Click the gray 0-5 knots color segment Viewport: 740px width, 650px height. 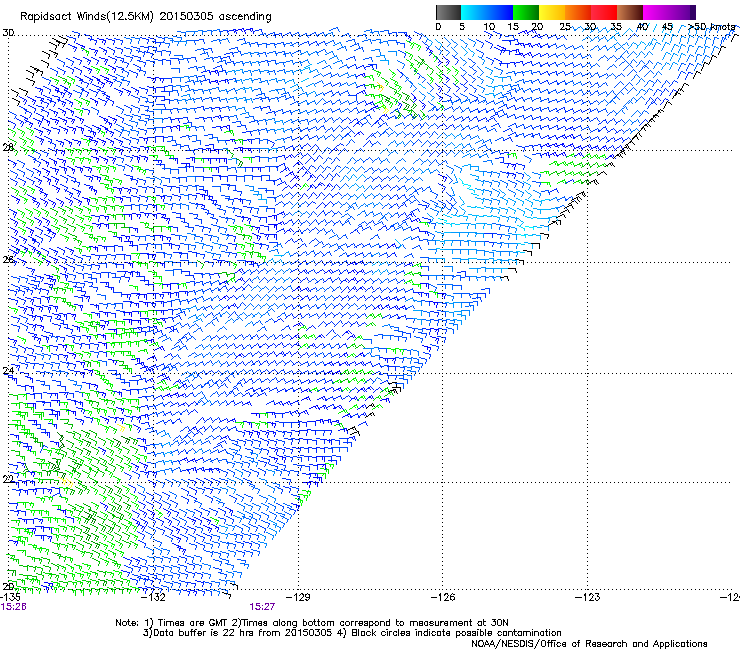[x=448, y=12]
